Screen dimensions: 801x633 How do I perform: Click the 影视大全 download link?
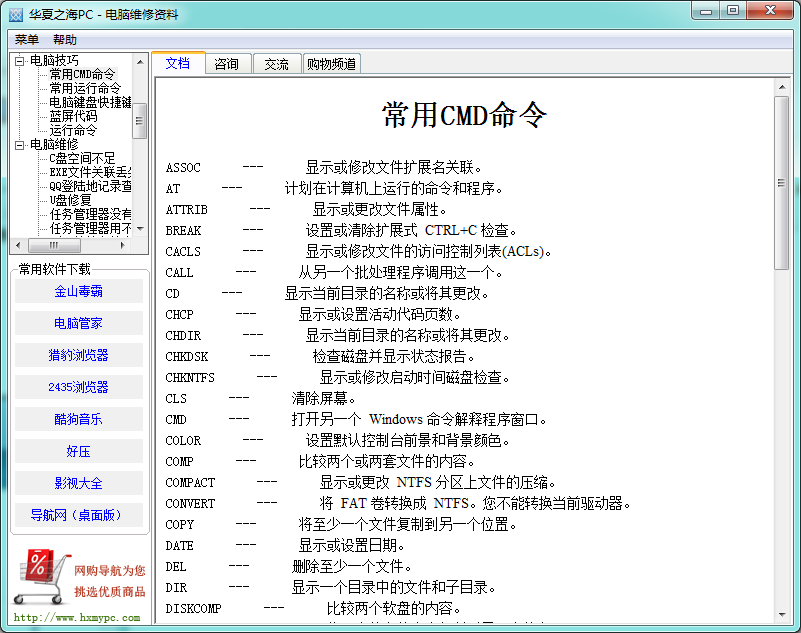[79, 483]
